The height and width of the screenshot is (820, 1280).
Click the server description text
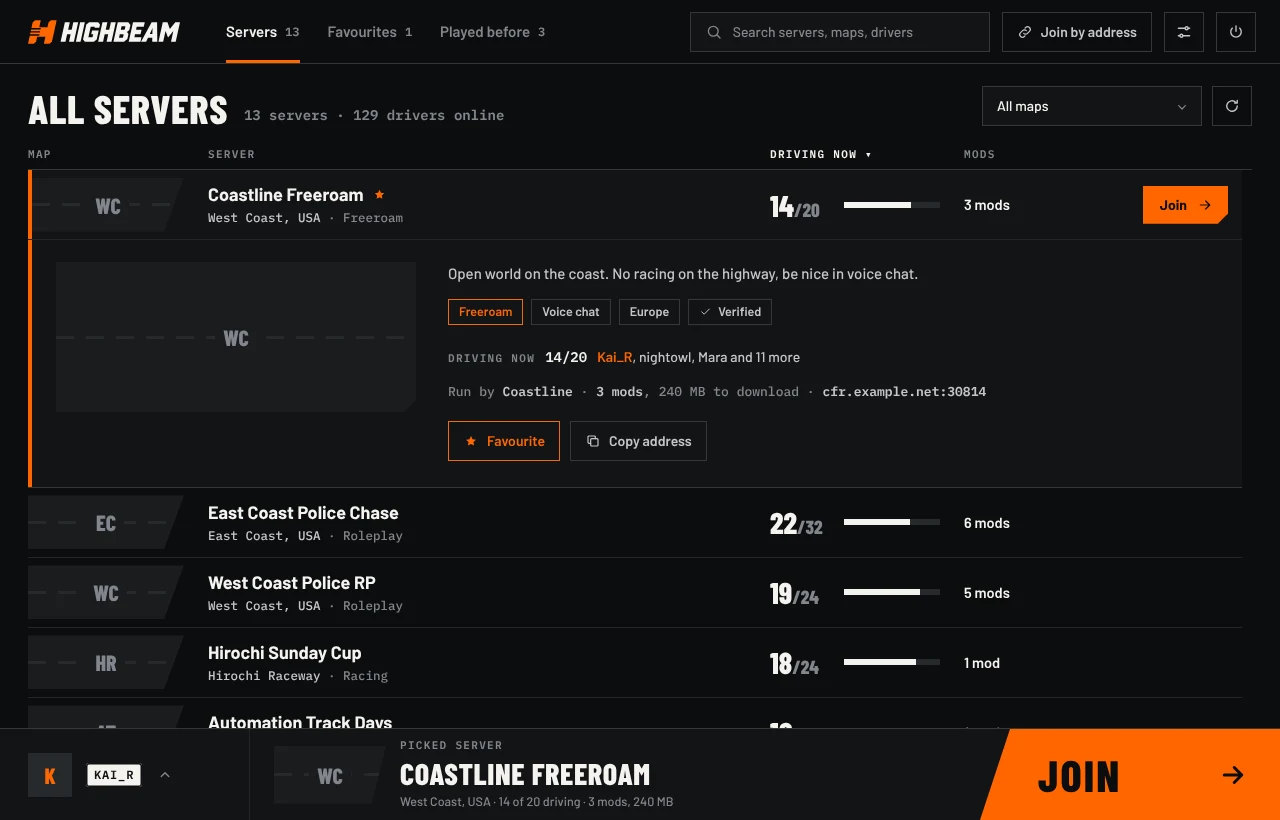(x=683, y=274)
